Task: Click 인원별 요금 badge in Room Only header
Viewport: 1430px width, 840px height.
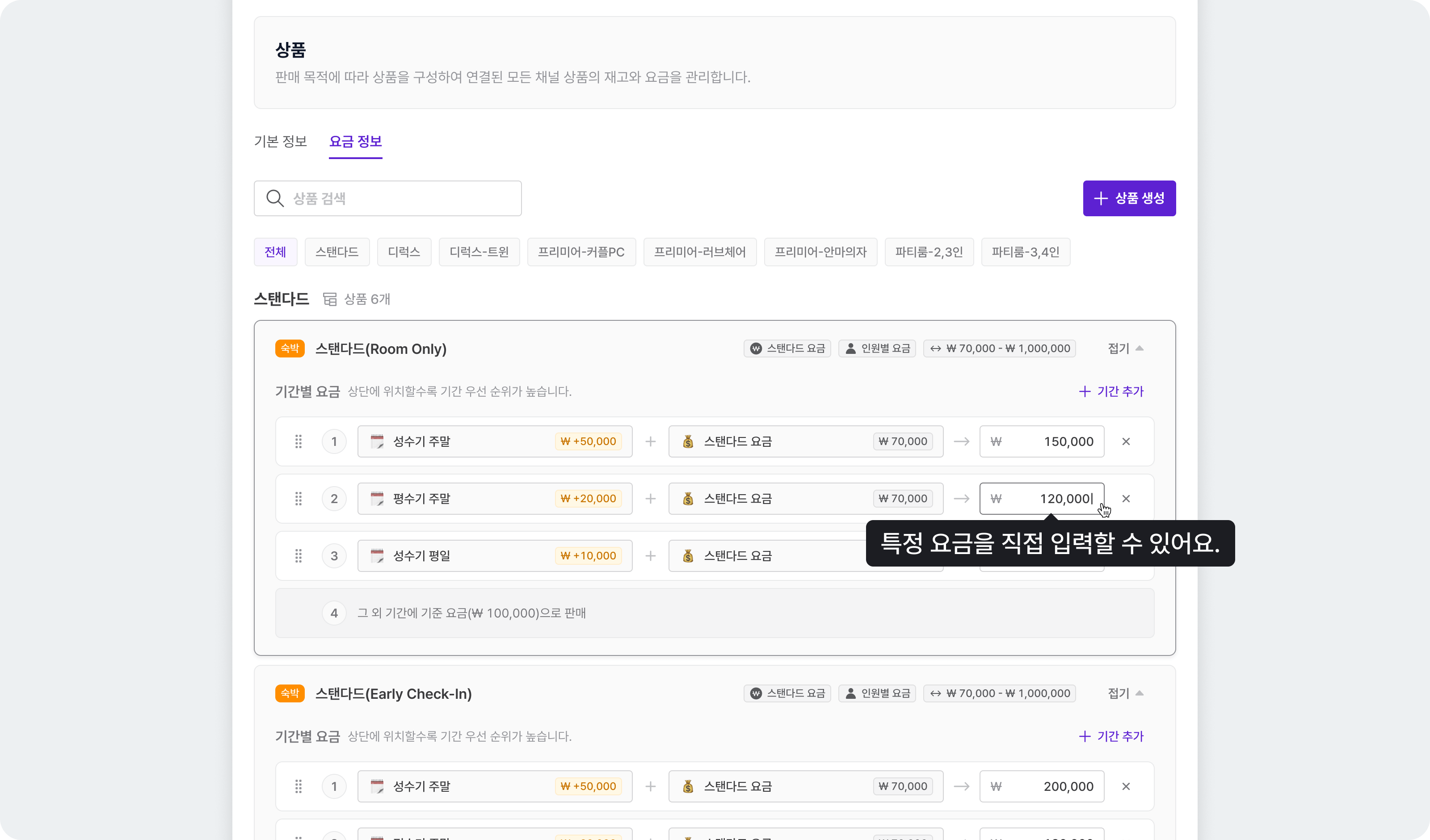Action: pos(877,349)
